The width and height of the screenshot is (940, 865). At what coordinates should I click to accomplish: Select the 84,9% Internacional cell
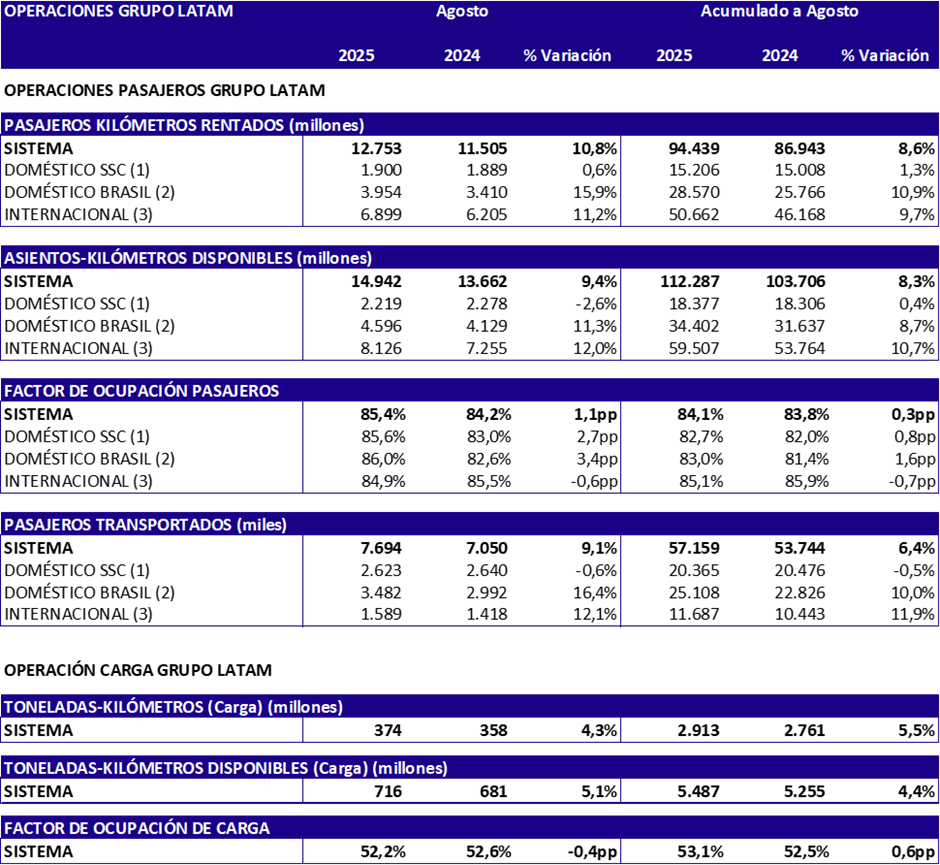click(383, 481)
